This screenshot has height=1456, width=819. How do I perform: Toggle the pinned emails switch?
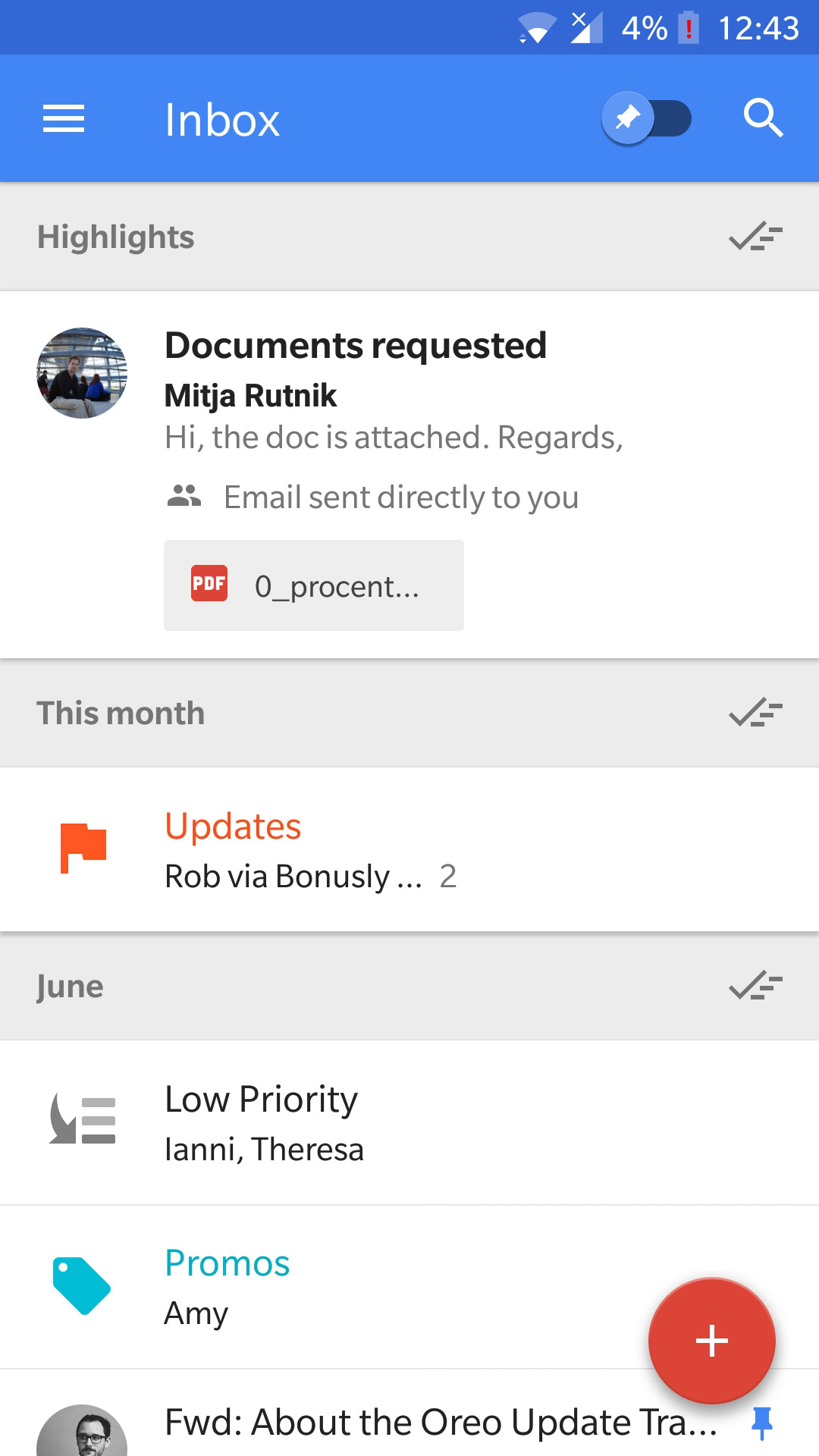click(x=646, y=118)
